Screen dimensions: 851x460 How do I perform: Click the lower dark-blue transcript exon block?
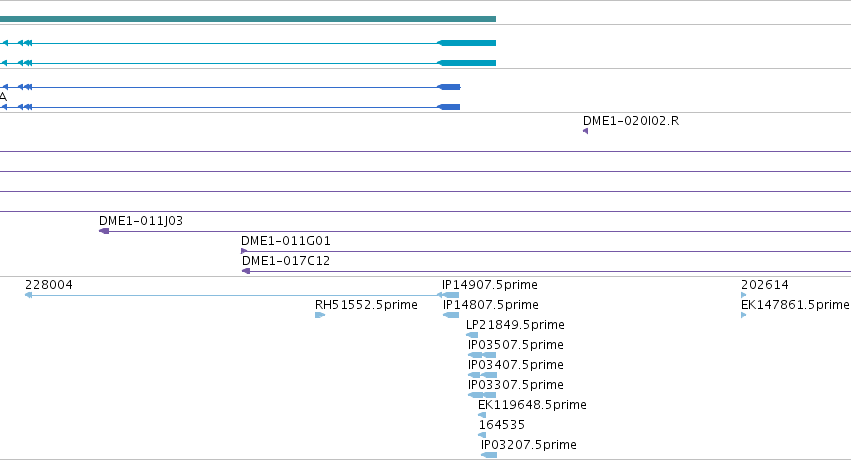tap(449, 107)
